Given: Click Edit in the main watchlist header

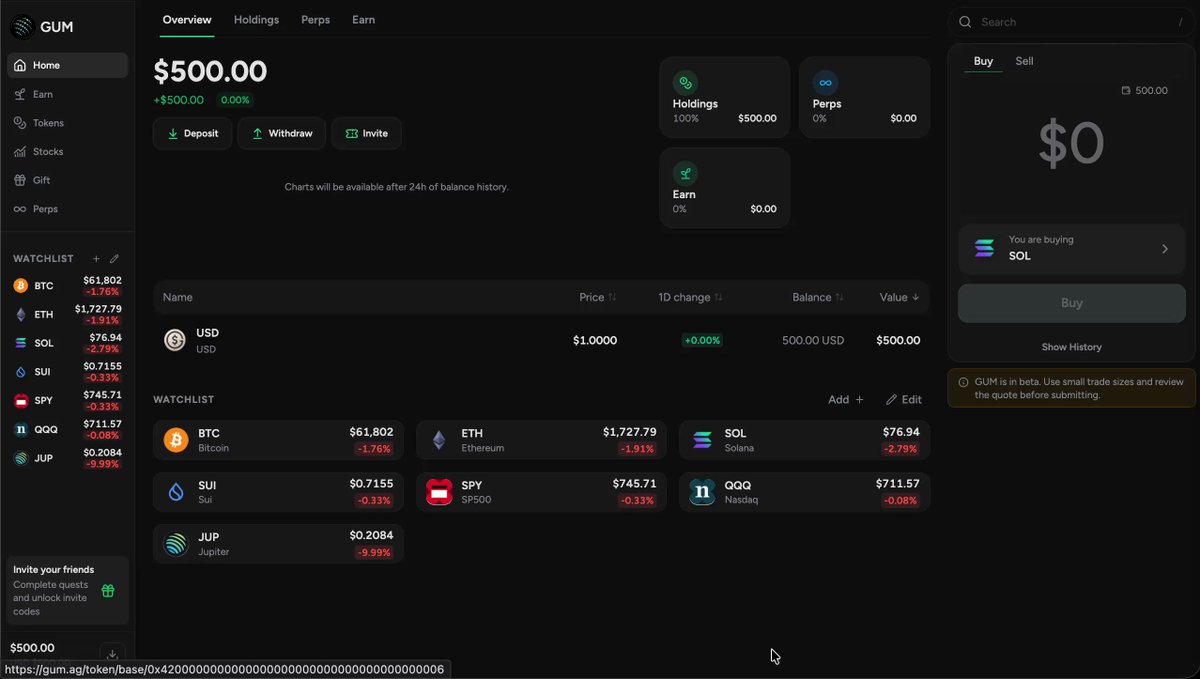Looking at the screenshot, I should (904, 400).
